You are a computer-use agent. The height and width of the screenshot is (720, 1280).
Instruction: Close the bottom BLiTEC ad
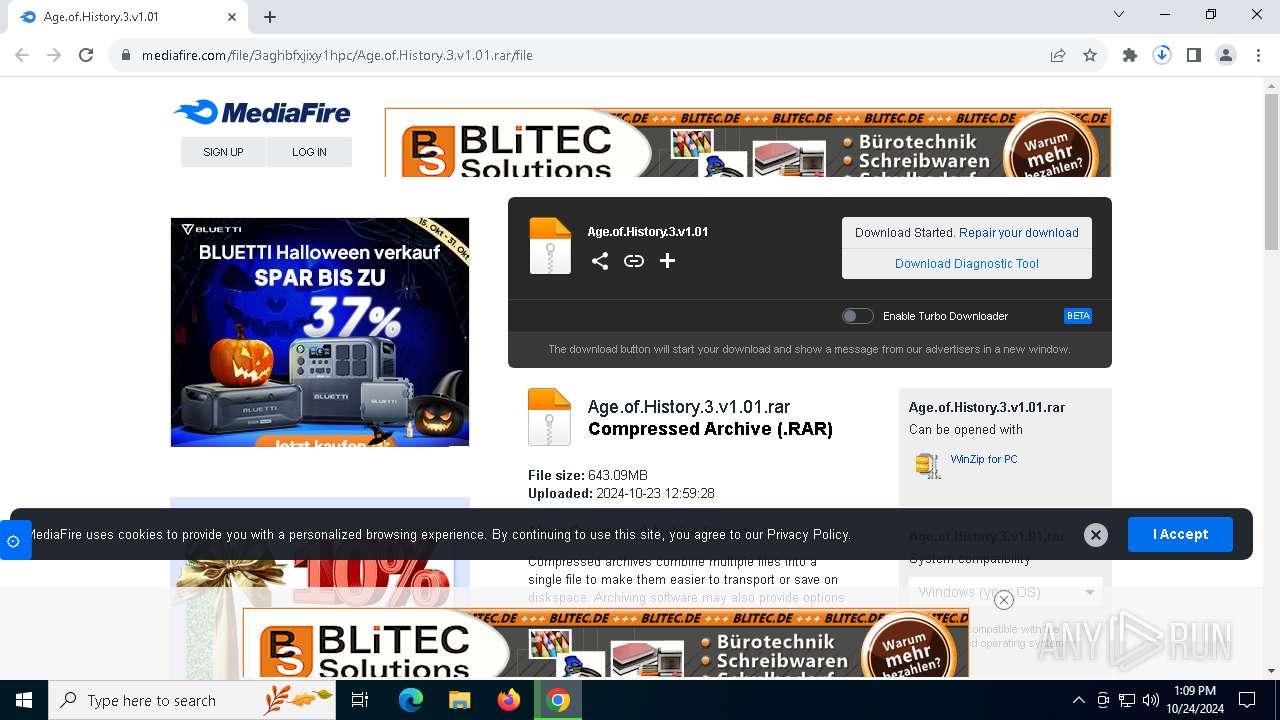click(x=1004, y=600)
